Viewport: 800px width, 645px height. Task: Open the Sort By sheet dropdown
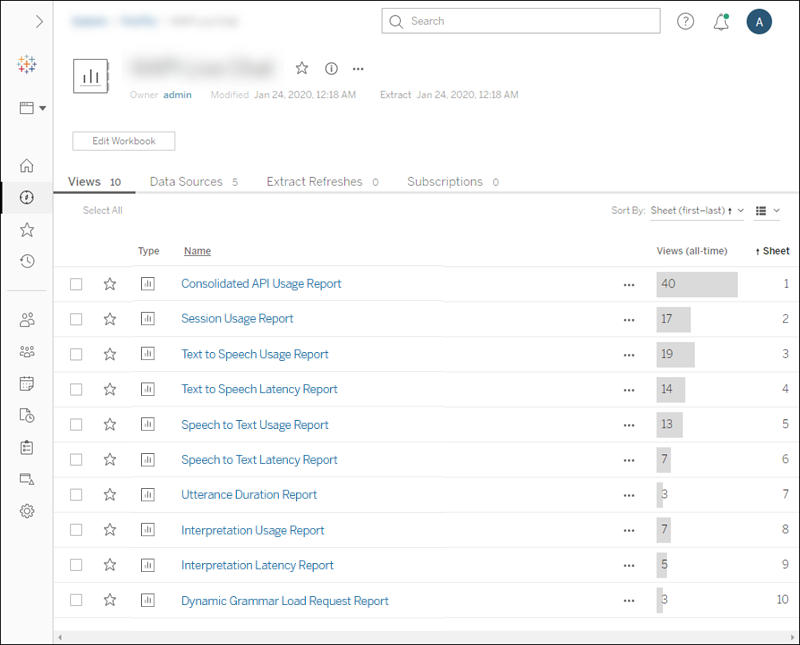(x=697, y=211)
